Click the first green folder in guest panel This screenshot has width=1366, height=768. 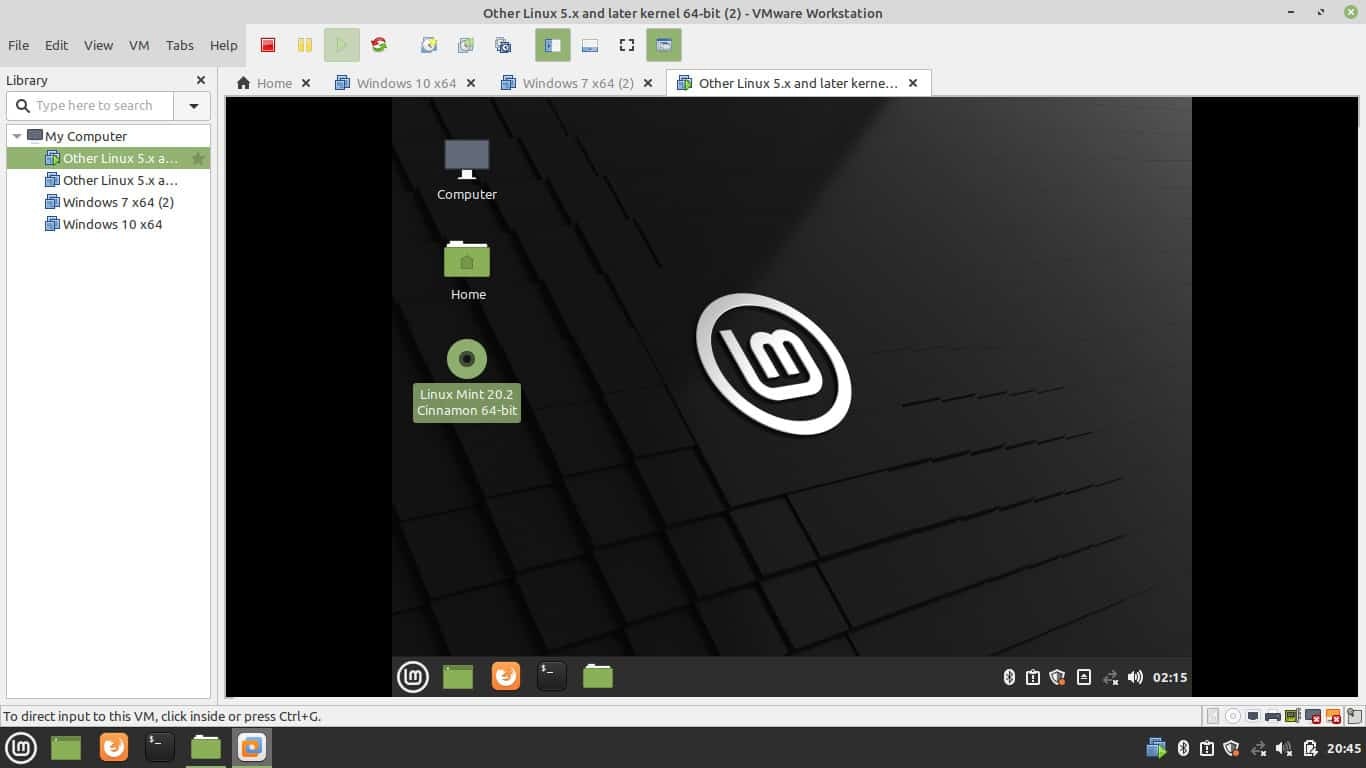click(x=458, y=677)
